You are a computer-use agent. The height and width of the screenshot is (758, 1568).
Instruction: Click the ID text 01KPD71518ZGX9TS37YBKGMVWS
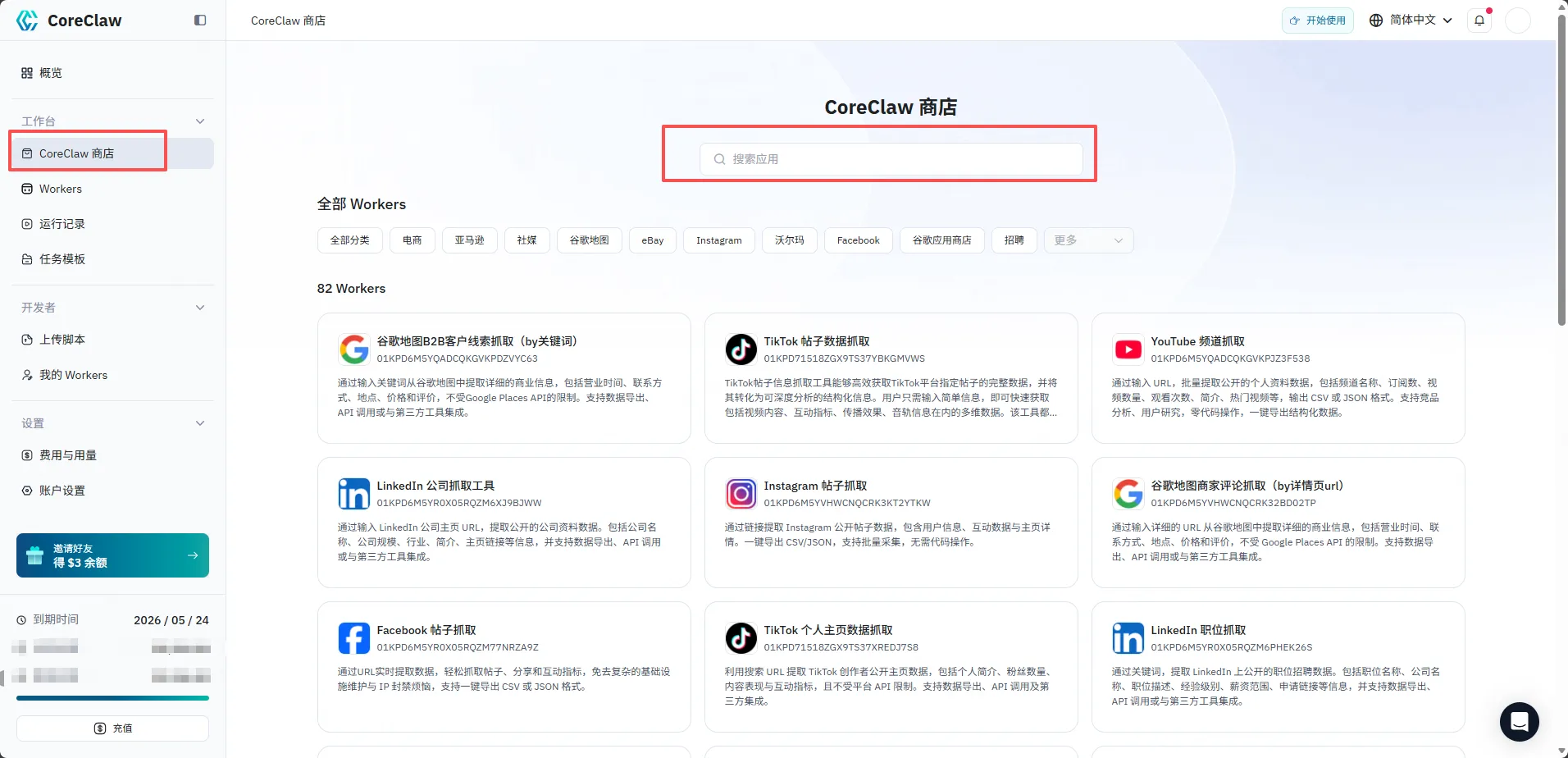(x=844, y=358)
